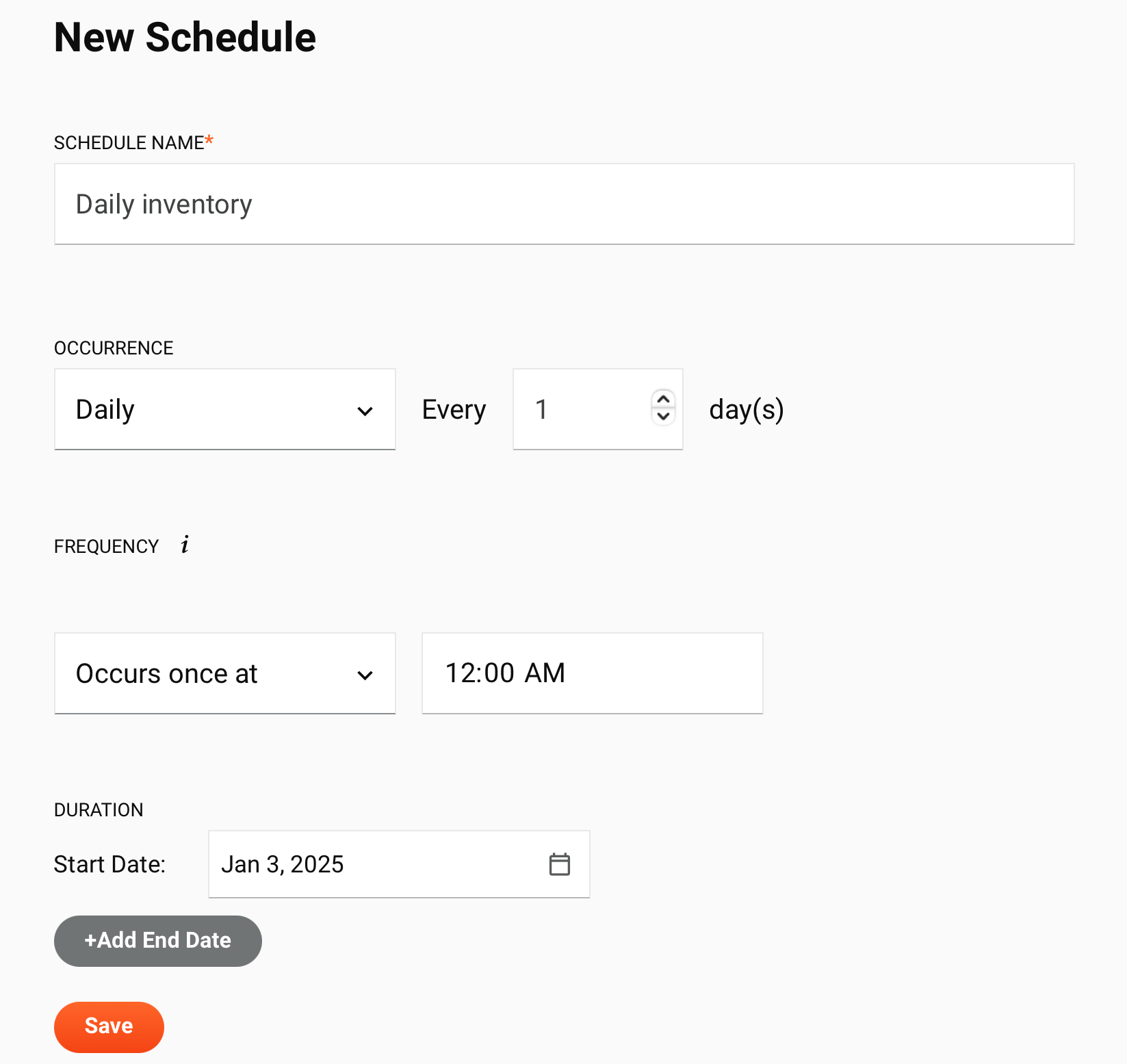Viewport: 1127px width, 1064px height.
Task: Add an end date to the schedule
Action: point(157,940)
